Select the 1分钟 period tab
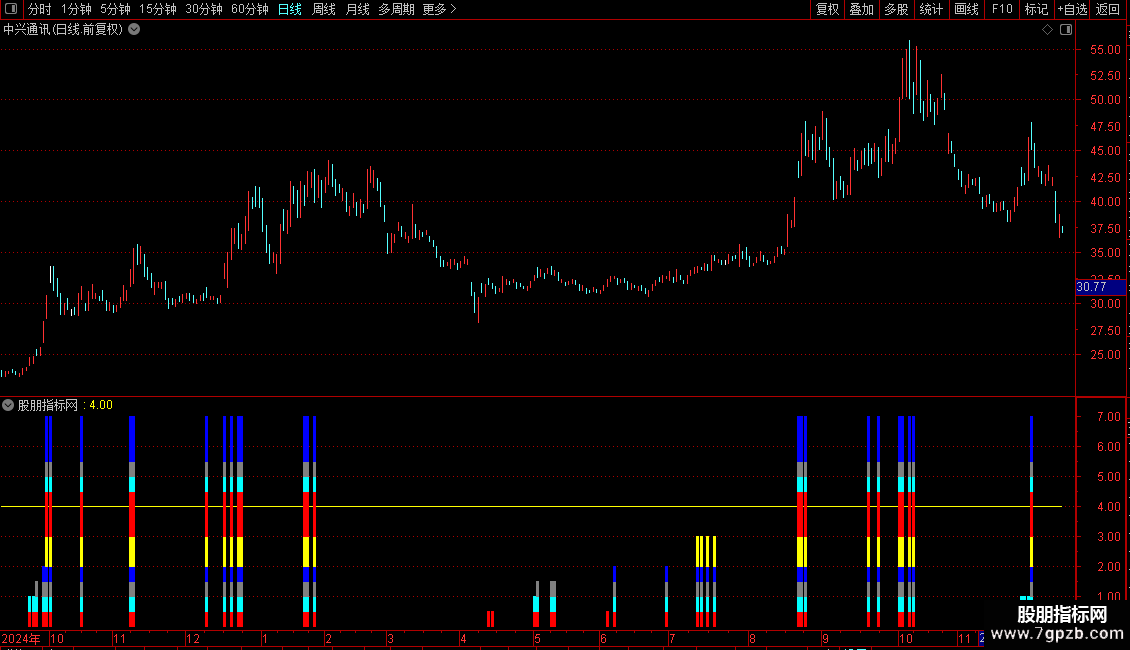 (x=76, y=9)
